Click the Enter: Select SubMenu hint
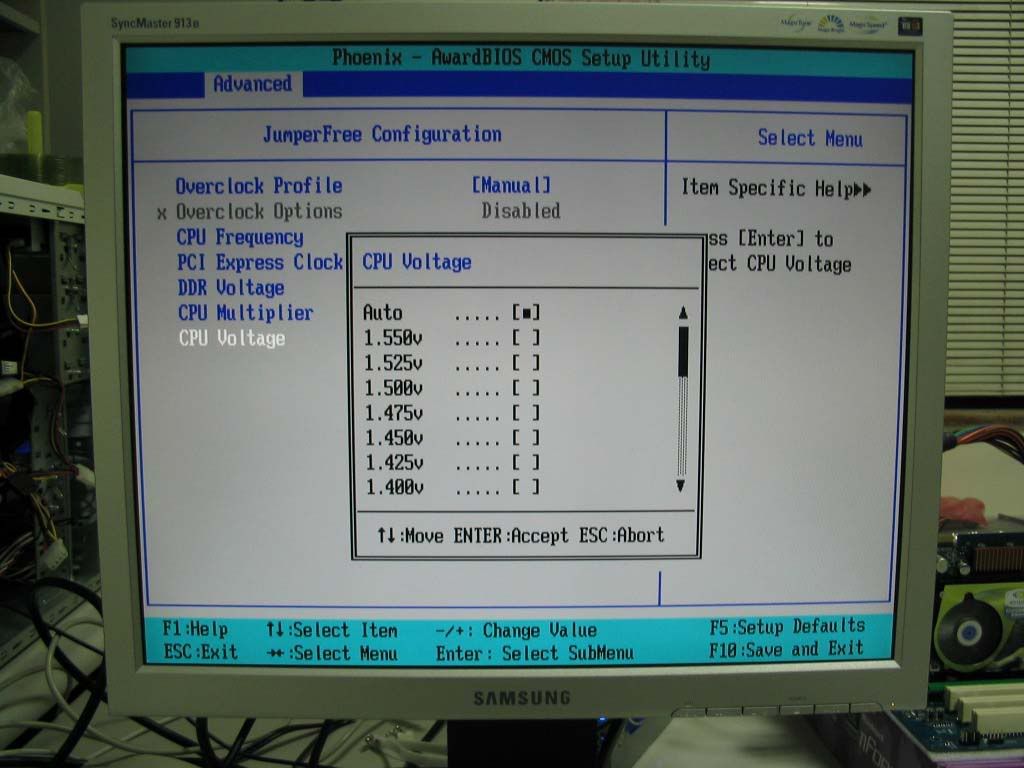 (x=535, y=653)
